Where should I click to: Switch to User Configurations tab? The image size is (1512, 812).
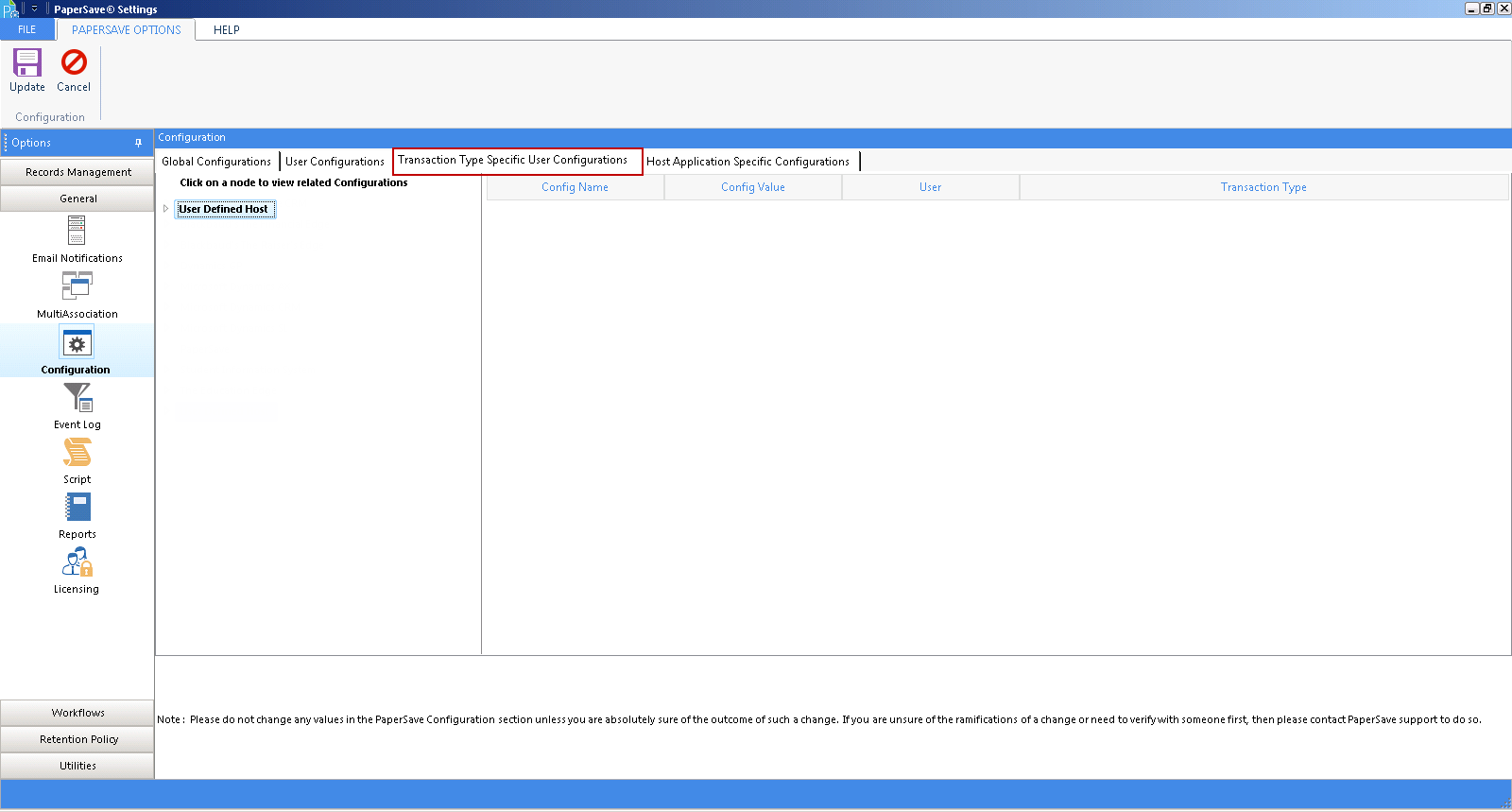[x=335, y=162]
